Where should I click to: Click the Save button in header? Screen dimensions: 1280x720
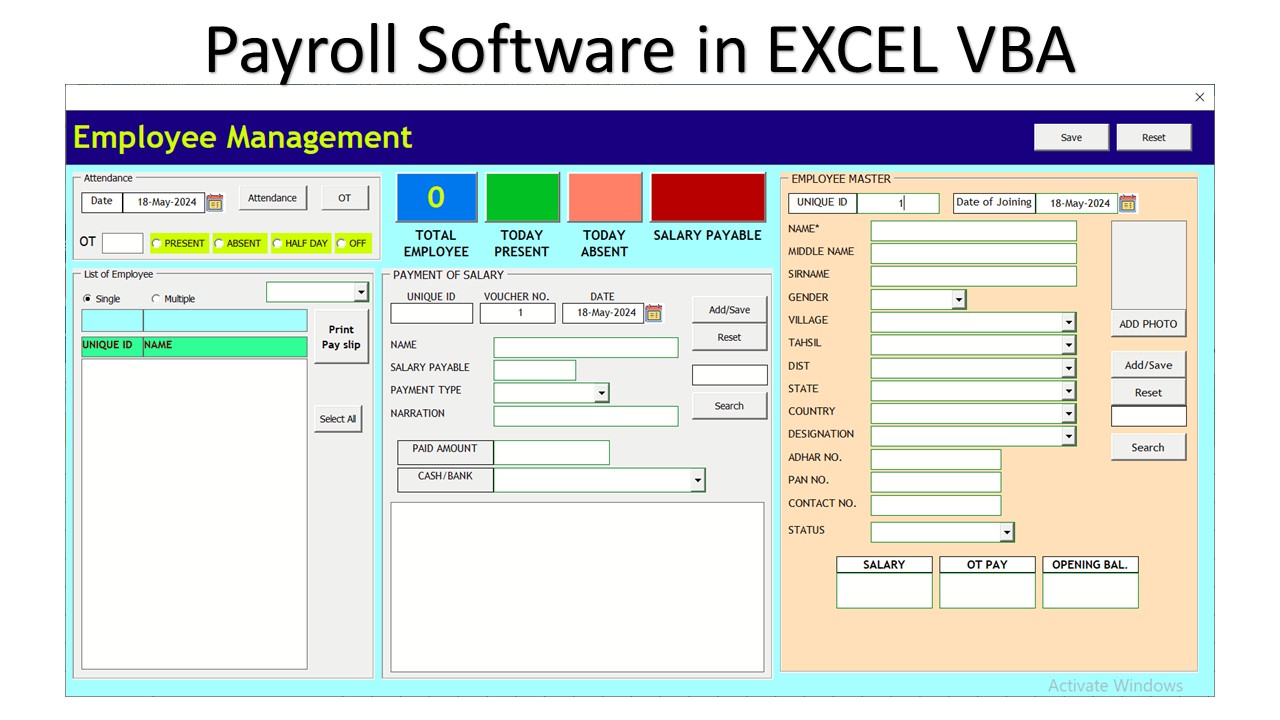click(x=1071, y=137)
